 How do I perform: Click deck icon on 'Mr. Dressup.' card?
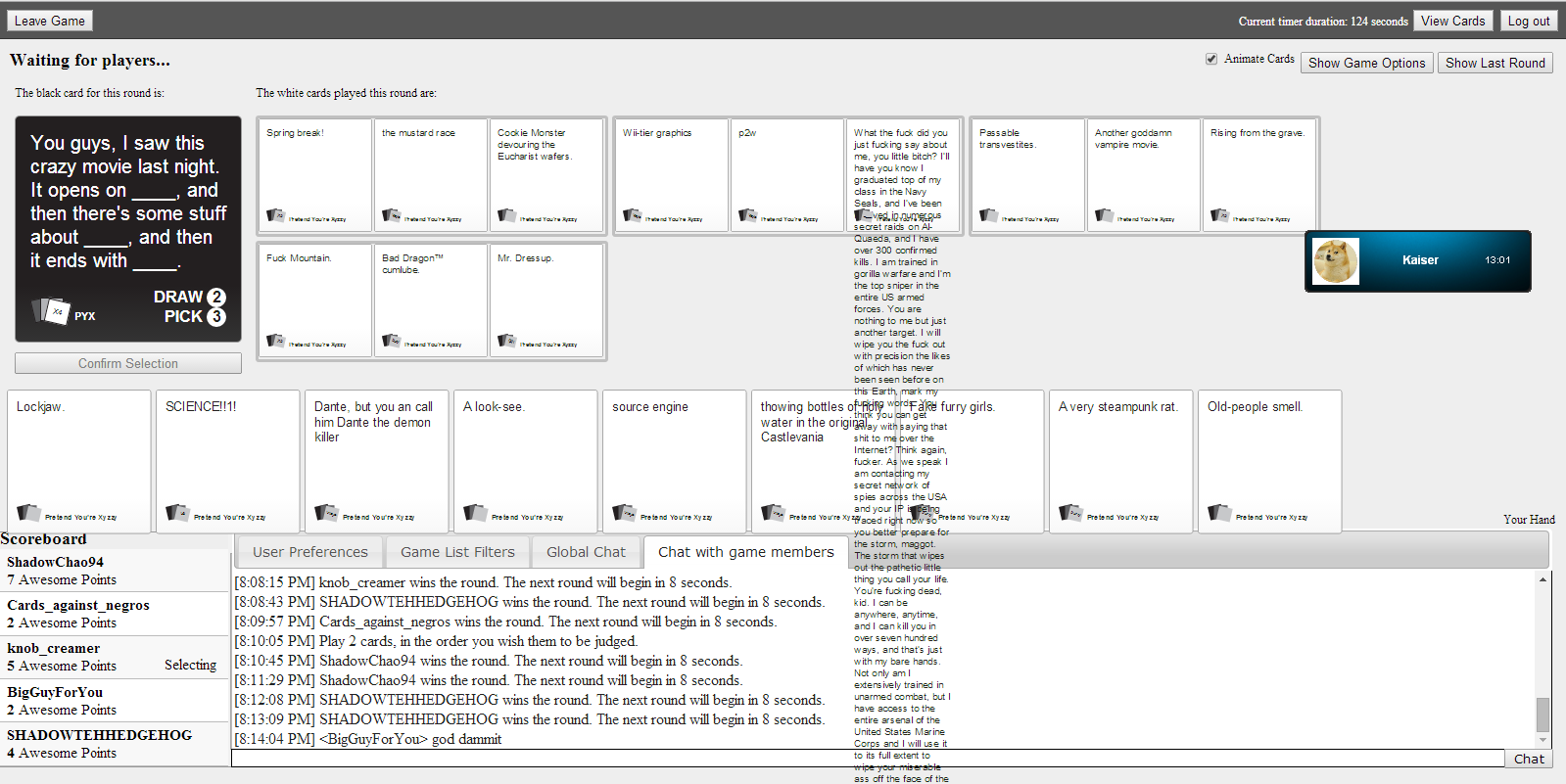[x=507, y=341]
